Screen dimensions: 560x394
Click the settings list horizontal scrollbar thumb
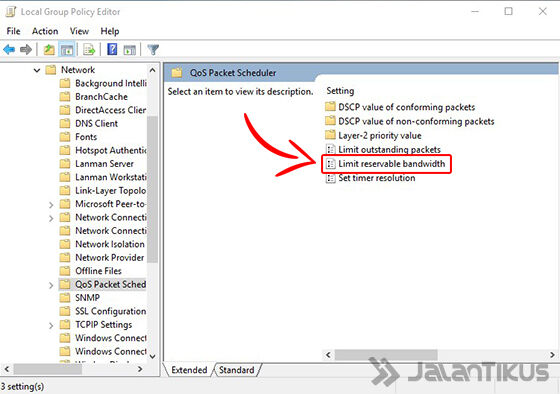386,355
